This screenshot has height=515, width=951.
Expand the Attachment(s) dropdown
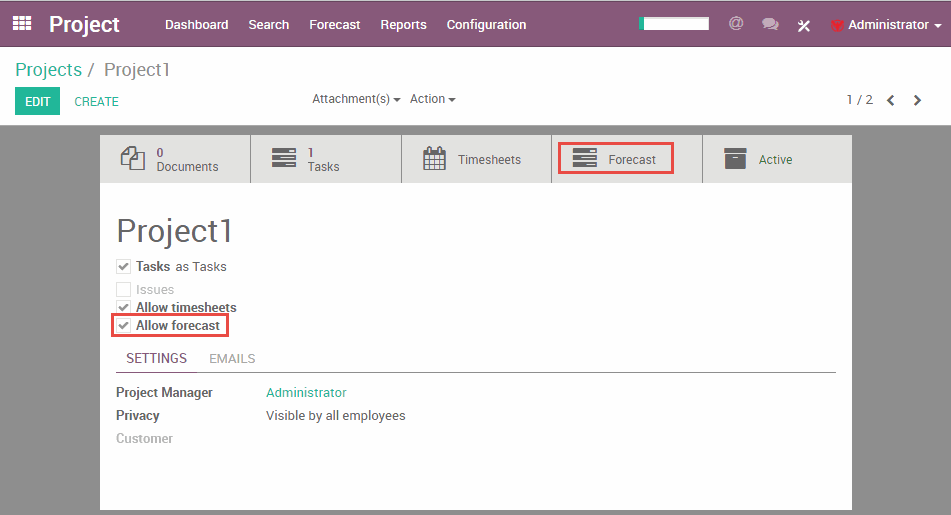pyautogui.click(x=356, y=100)
